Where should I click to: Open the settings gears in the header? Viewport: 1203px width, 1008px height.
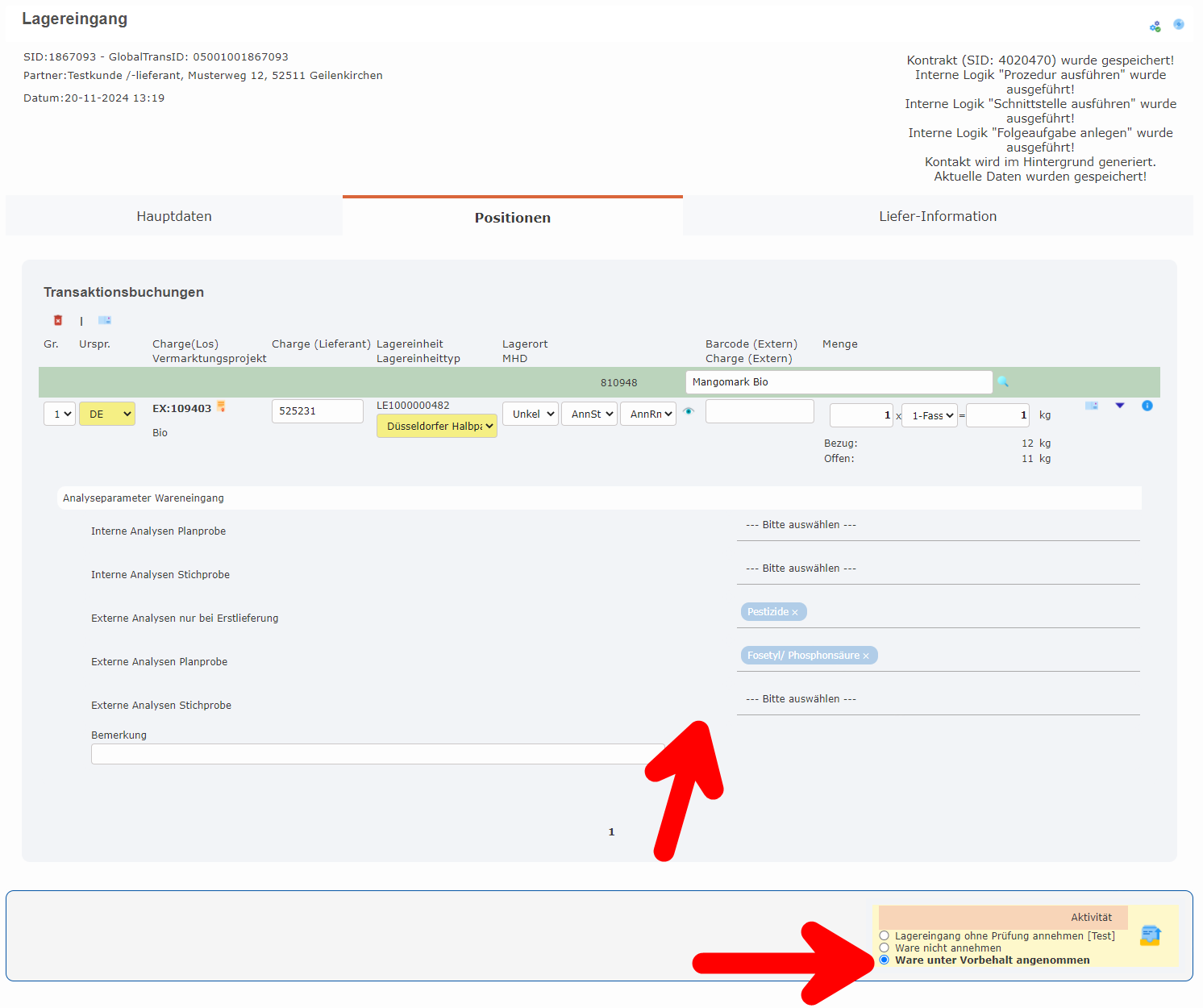coord(1155,25)
